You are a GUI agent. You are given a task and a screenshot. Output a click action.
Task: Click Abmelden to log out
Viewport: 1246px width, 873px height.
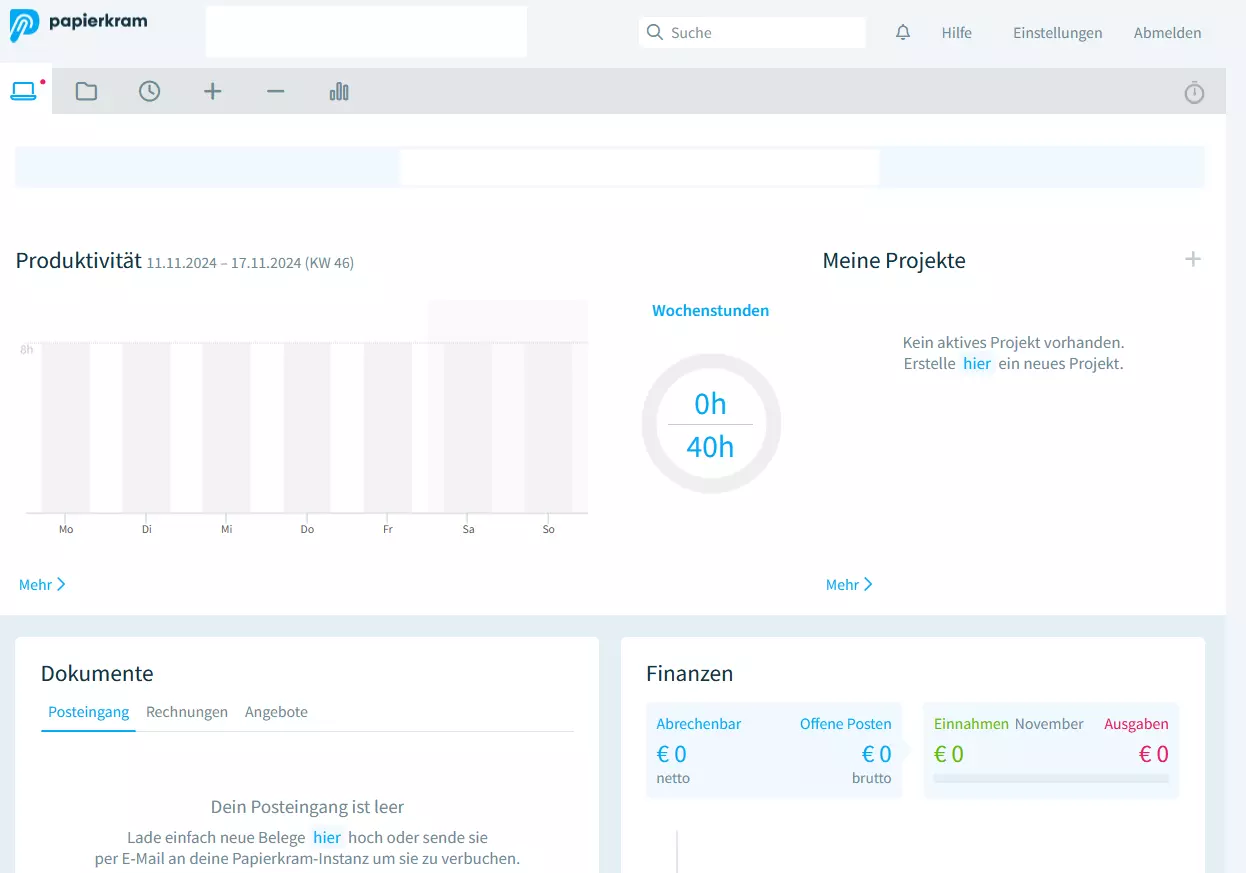point(1167,33)
